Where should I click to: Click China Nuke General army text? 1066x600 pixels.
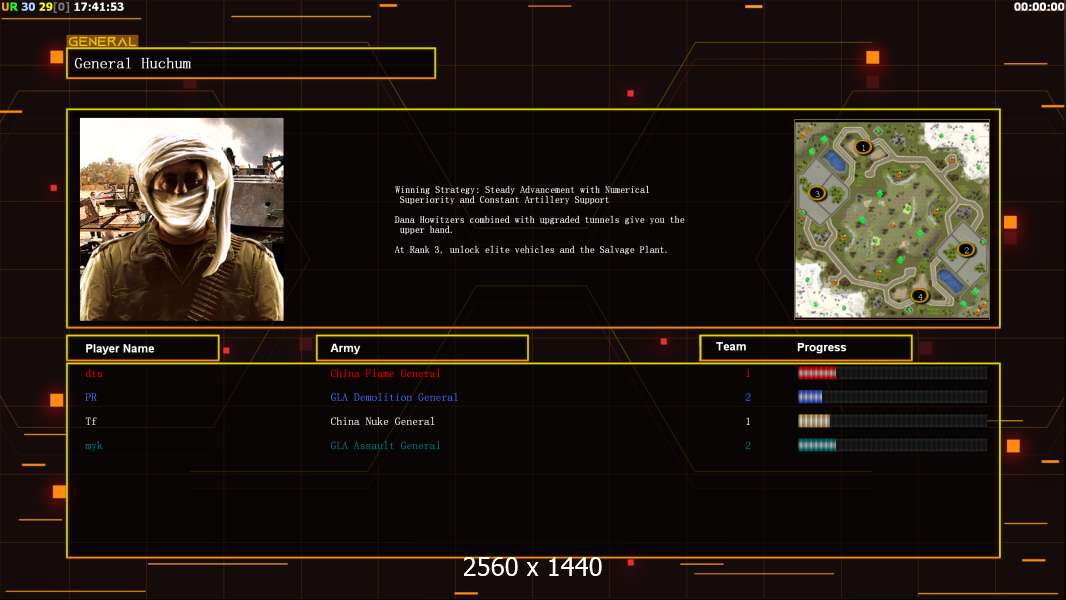383,421
